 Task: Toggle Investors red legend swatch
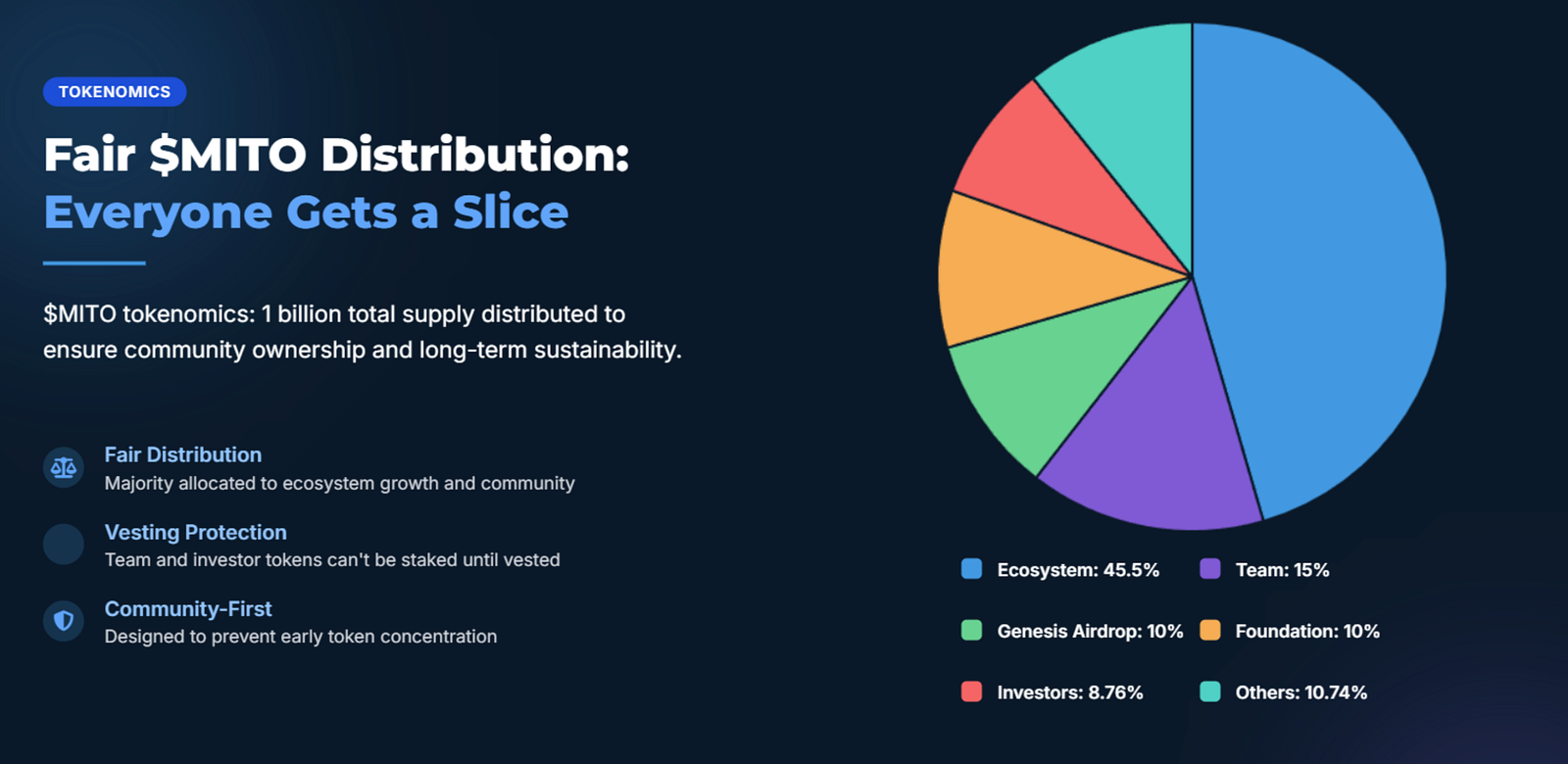(971, 692)
